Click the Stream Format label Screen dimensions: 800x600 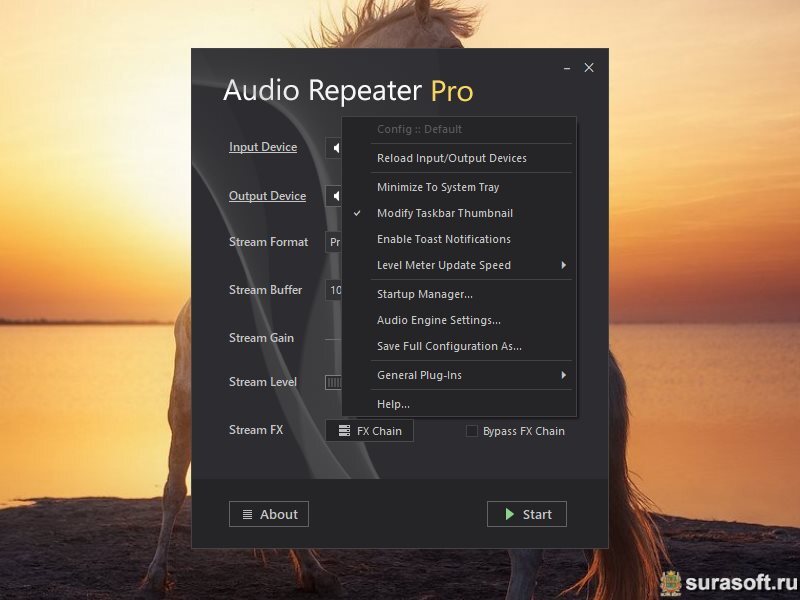click(268, 242)
